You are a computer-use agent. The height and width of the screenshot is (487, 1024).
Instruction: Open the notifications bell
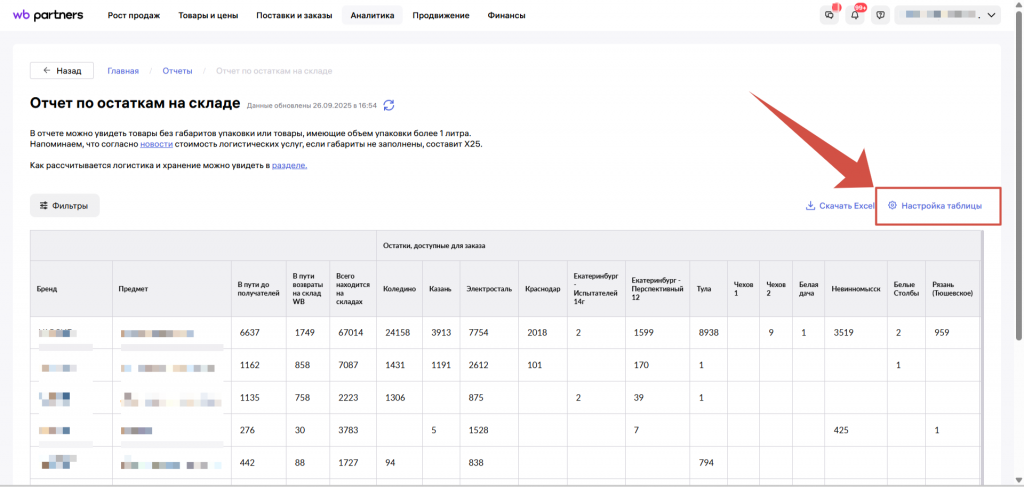tap(855, 15)
